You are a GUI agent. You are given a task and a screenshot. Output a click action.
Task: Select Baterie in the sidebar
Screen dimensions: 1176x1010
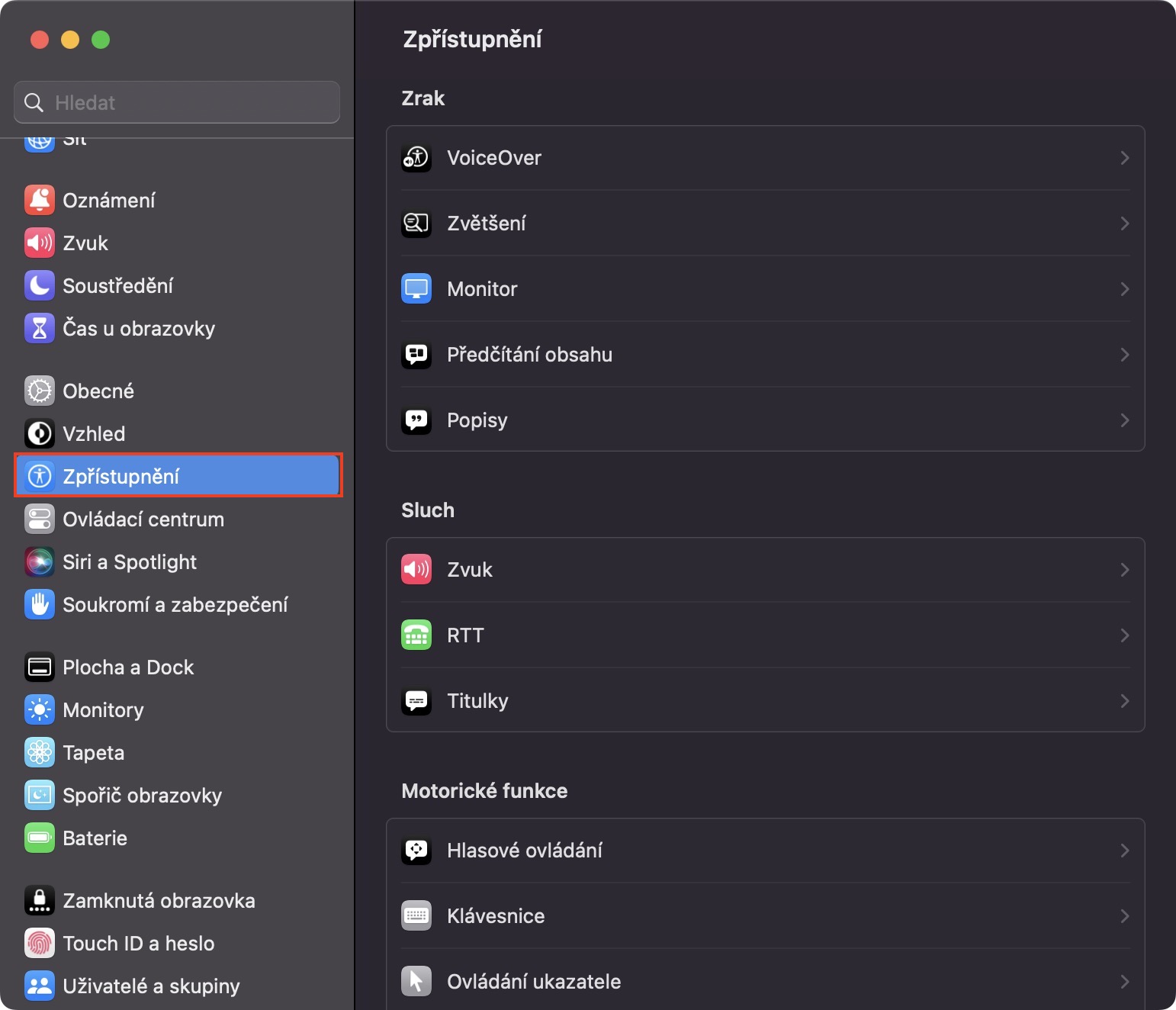coord(95,838)
